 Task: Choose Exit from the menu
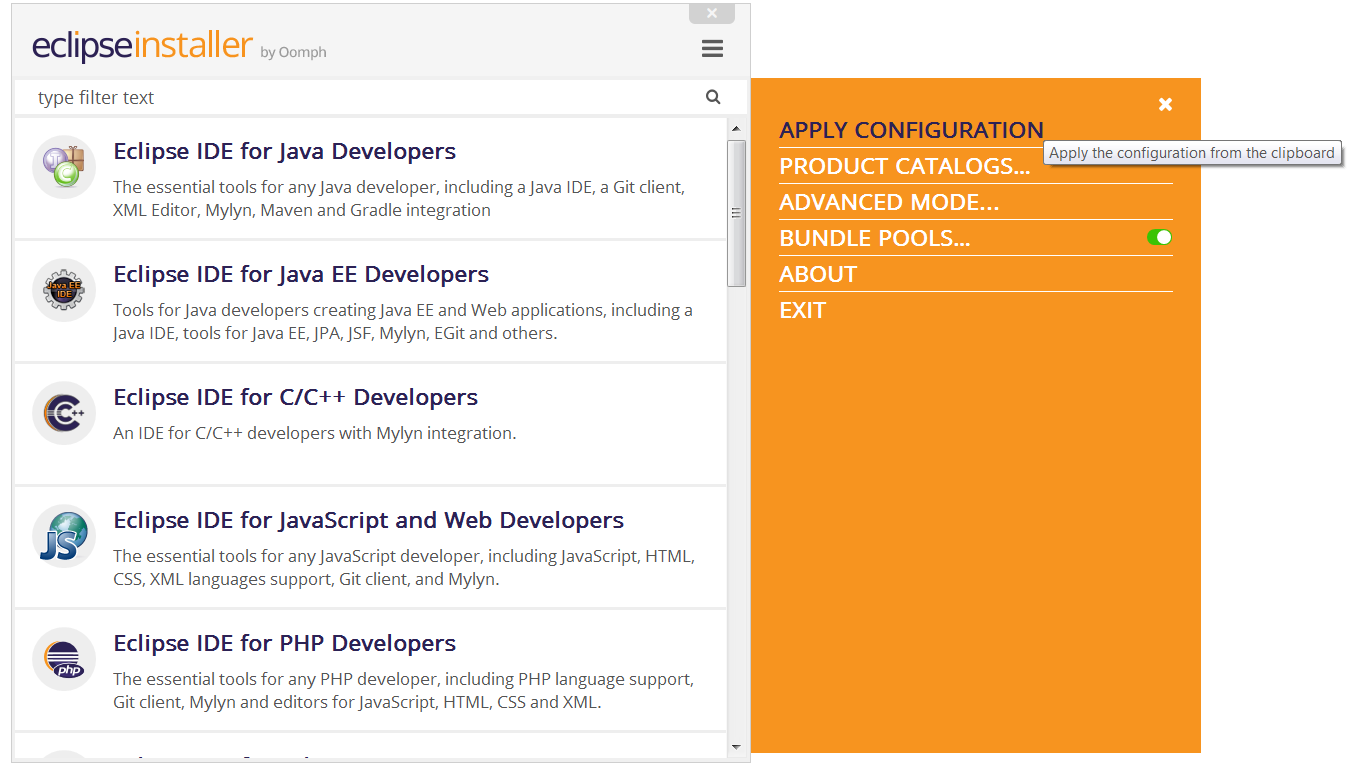click(x=800, y=310)
